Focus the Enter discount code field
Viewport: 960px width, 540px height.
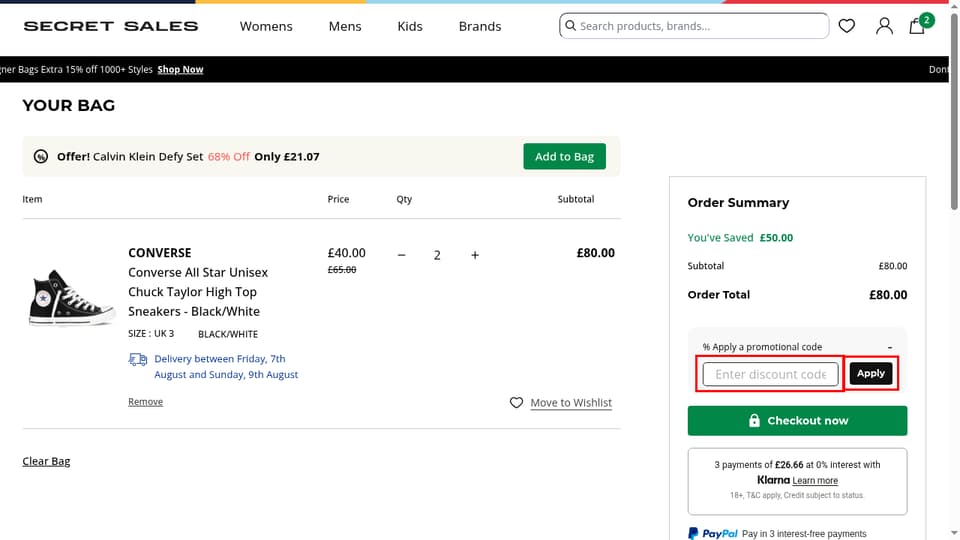click(x=771, y=374)
